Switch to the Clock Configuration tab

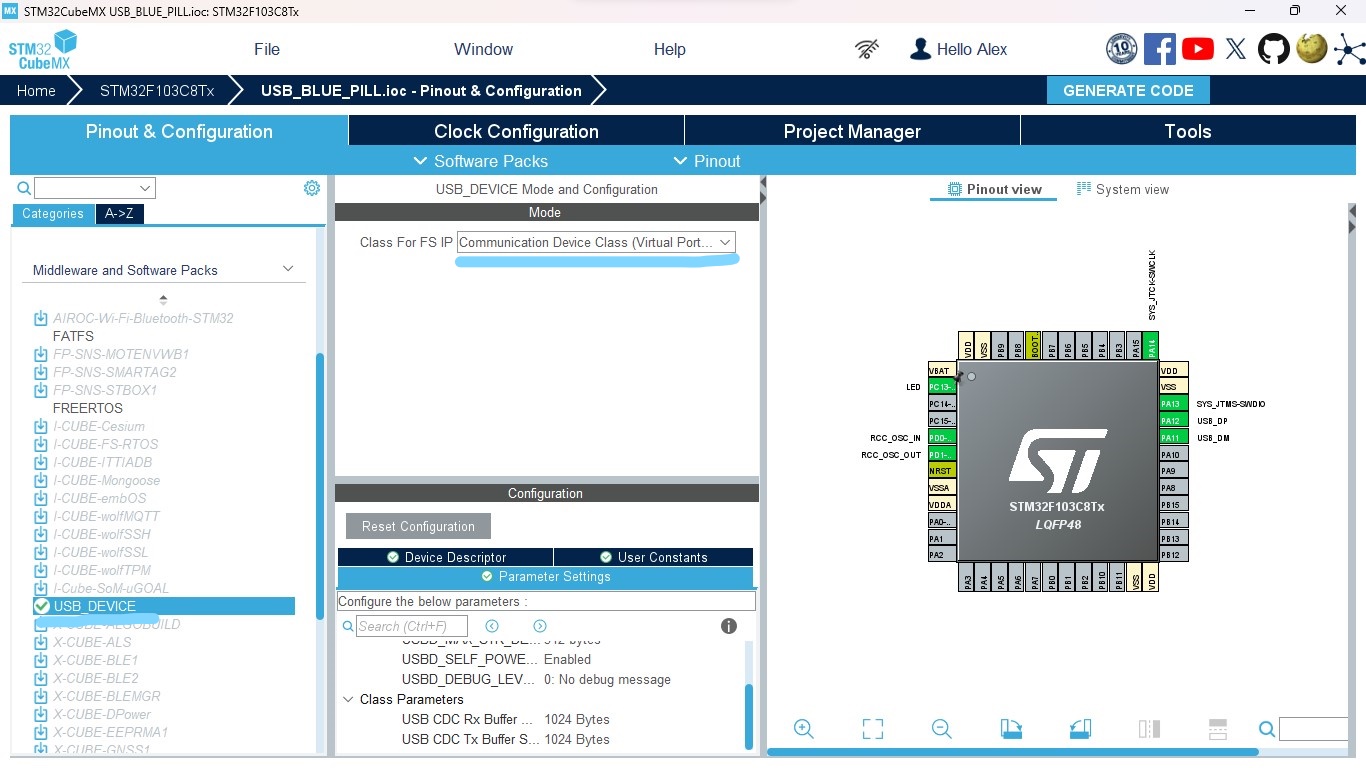pyautogui.click(x=516, y=131)
